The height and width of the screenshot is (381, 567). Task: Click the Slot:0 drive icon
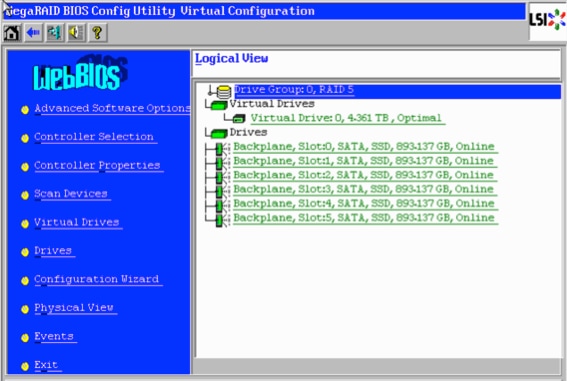[219, 149]
